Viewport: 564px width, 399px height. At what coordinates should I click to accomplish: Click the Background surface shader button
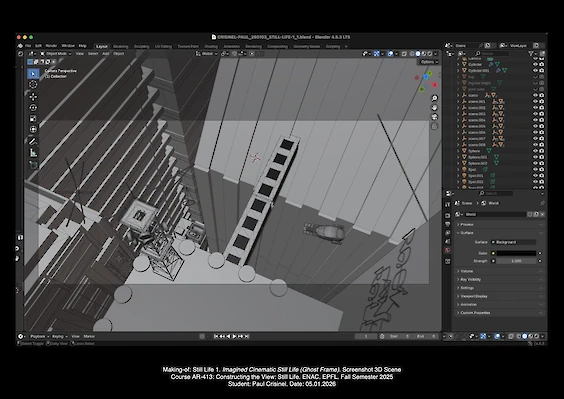[515, 242]
